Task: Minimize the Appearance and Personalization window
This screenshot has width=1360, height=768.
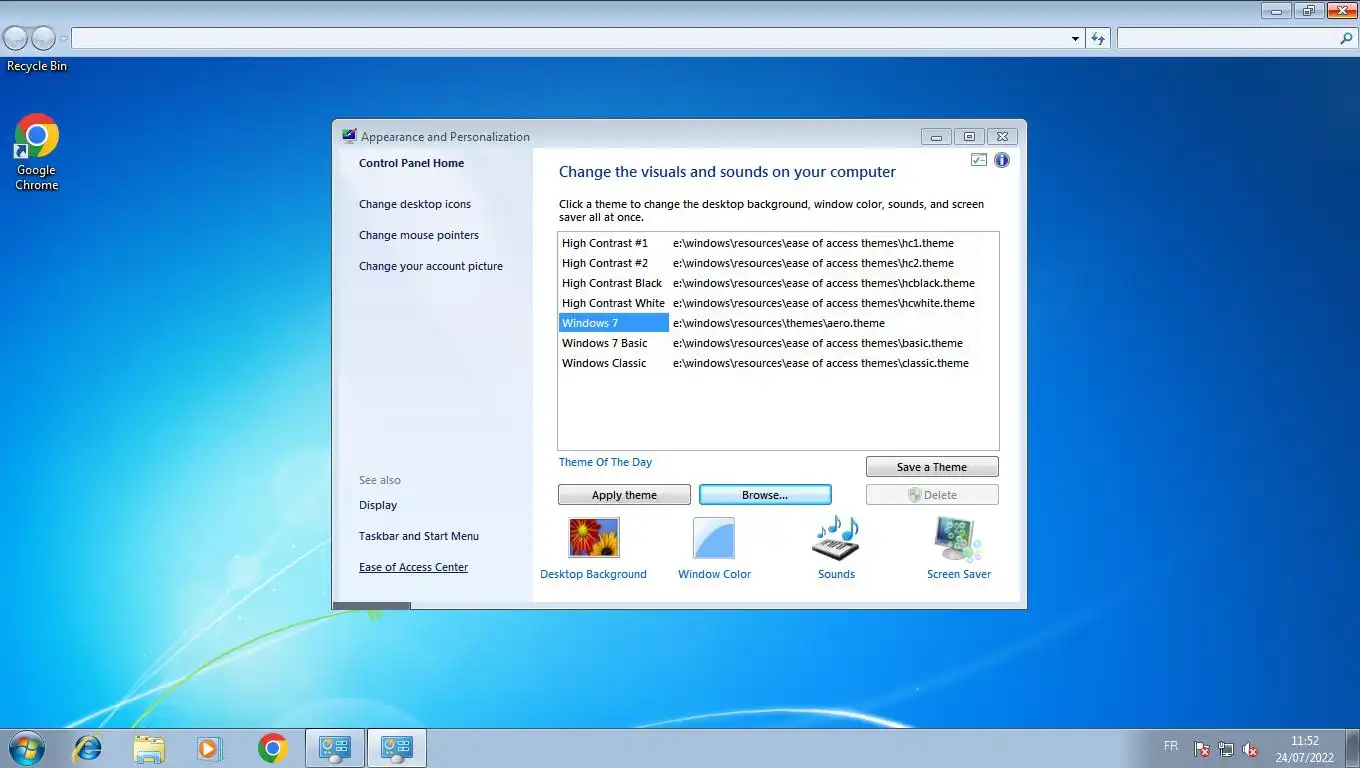Action: [x=936, y=137]
